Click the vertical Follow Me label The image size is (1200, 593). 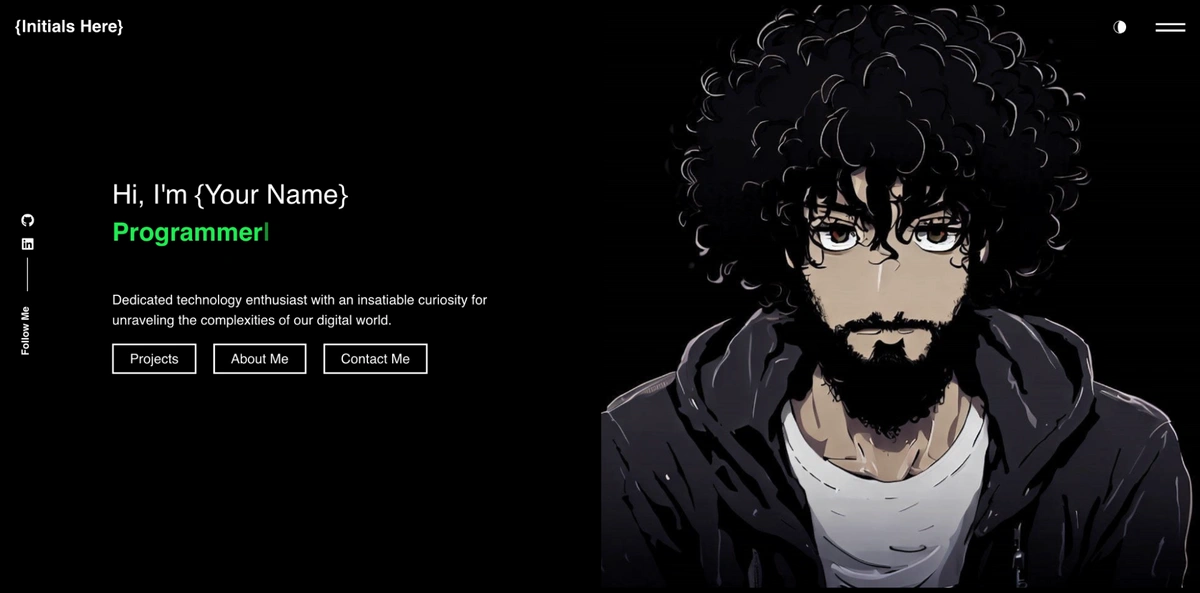26,330
